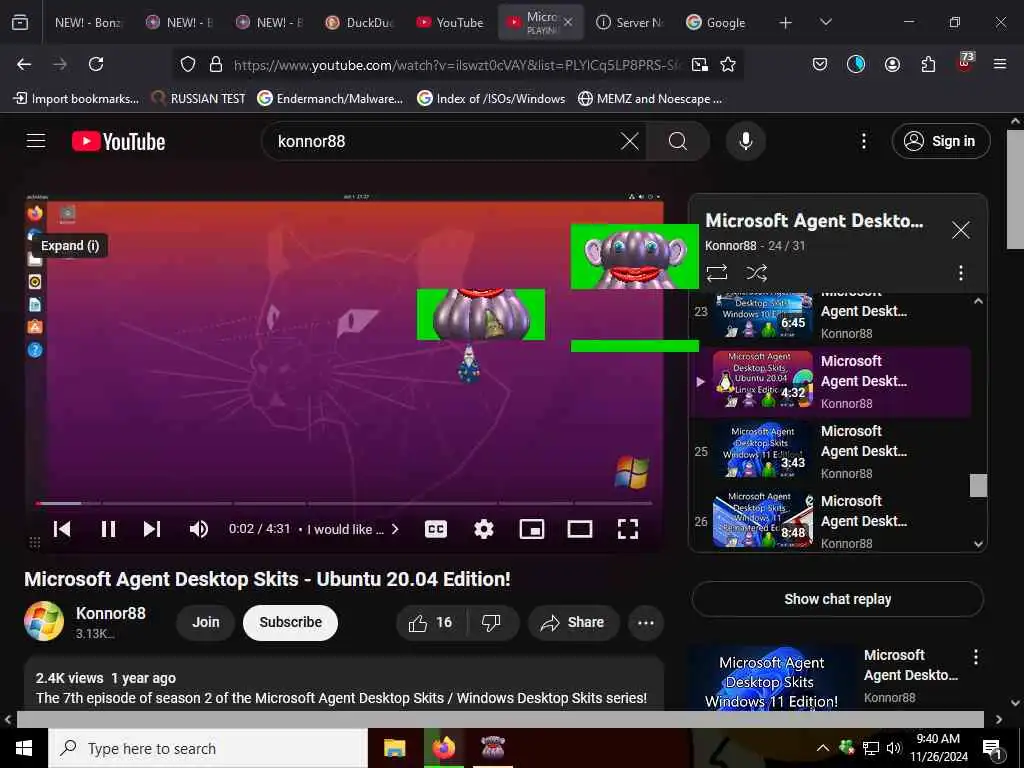Go to previous playlist video
Image resolution: width=1024 pixels, height=768 pixels.
tap(62, 529)
